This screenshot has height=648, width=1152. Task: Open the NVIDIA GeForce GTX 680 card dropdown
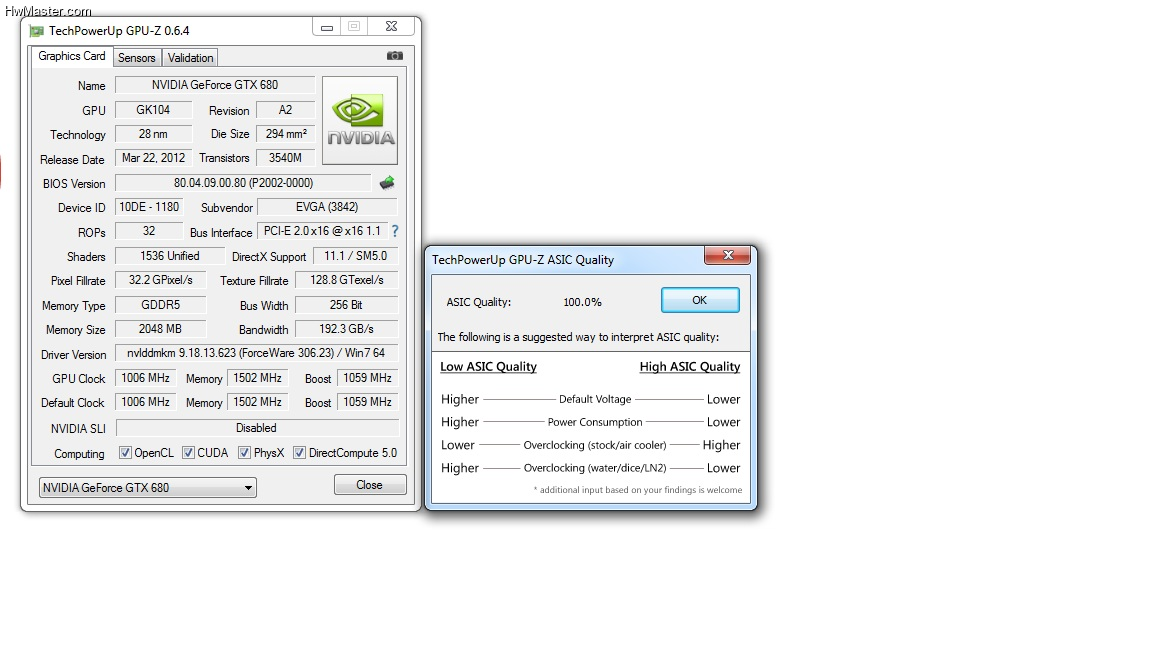click(148, 487)
